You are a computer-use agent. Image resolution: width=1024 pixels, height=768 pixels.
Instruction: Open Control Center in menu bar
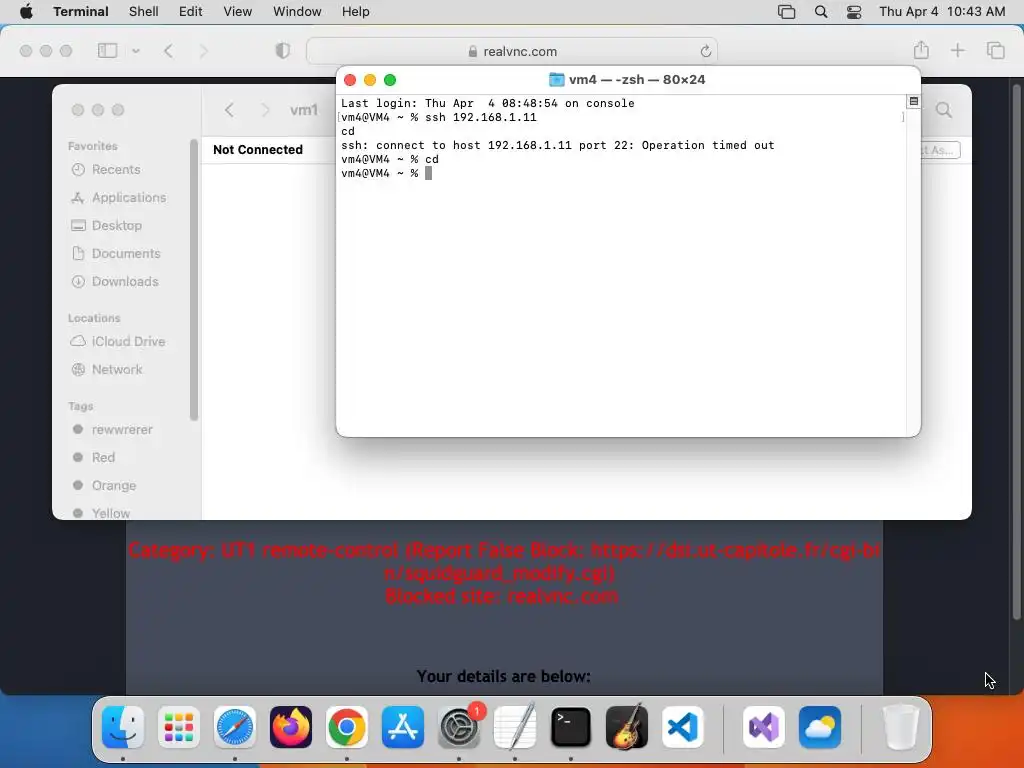tap(854, 12)
